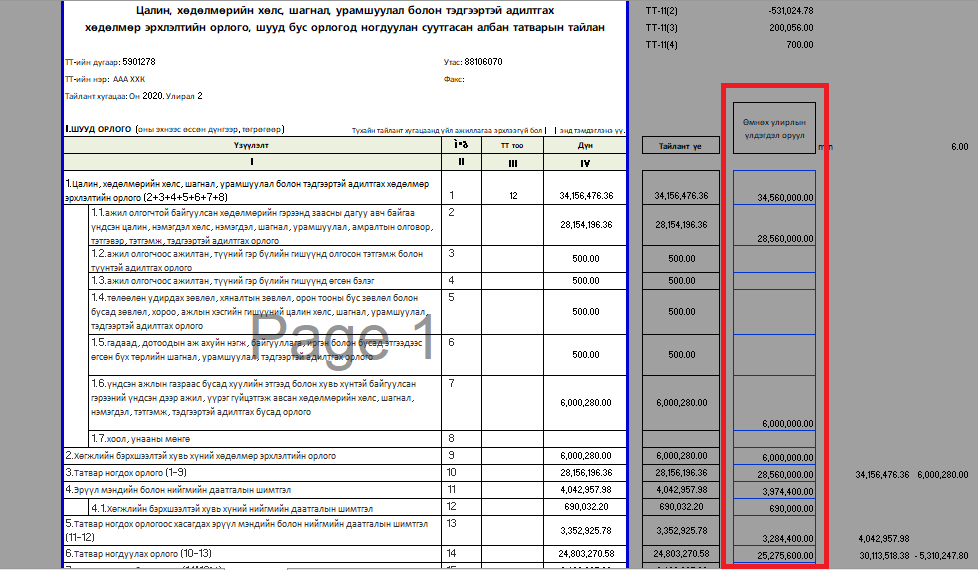Image resolution: width=978 pixels, height=570 pixels.
Task: Select the phone number 88106070 cell
Action: coord(483,62)
